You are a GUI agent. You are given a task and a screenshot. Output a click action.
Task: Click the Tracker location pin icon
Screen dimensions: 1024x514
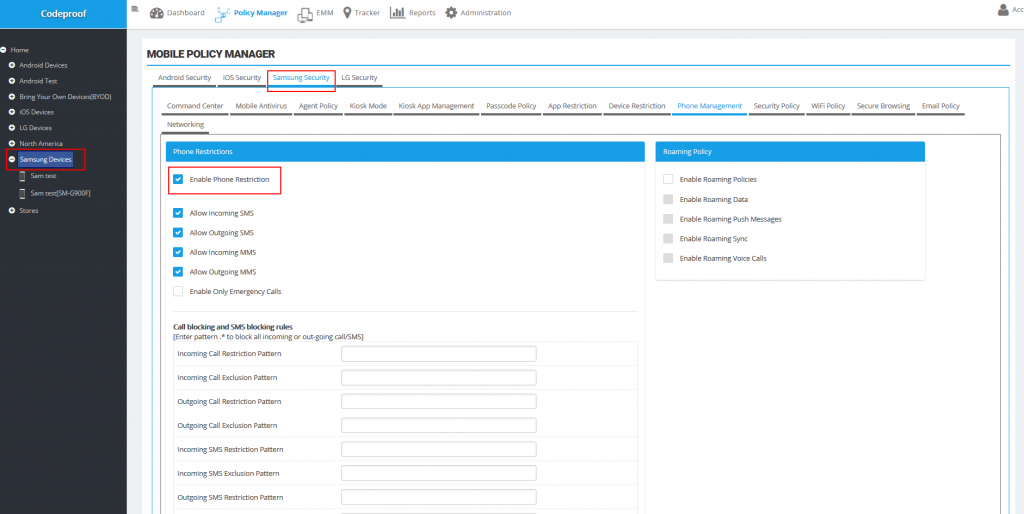point(347,12)
